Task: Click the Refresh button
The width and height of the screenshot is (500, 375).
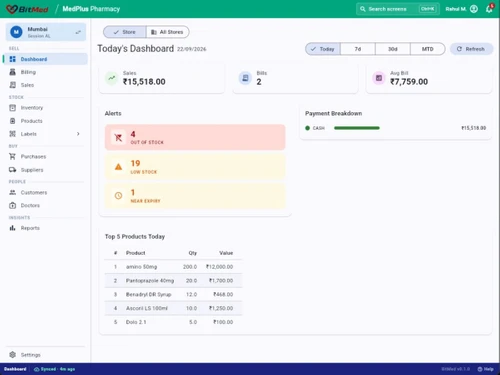Action: [471, 49]
